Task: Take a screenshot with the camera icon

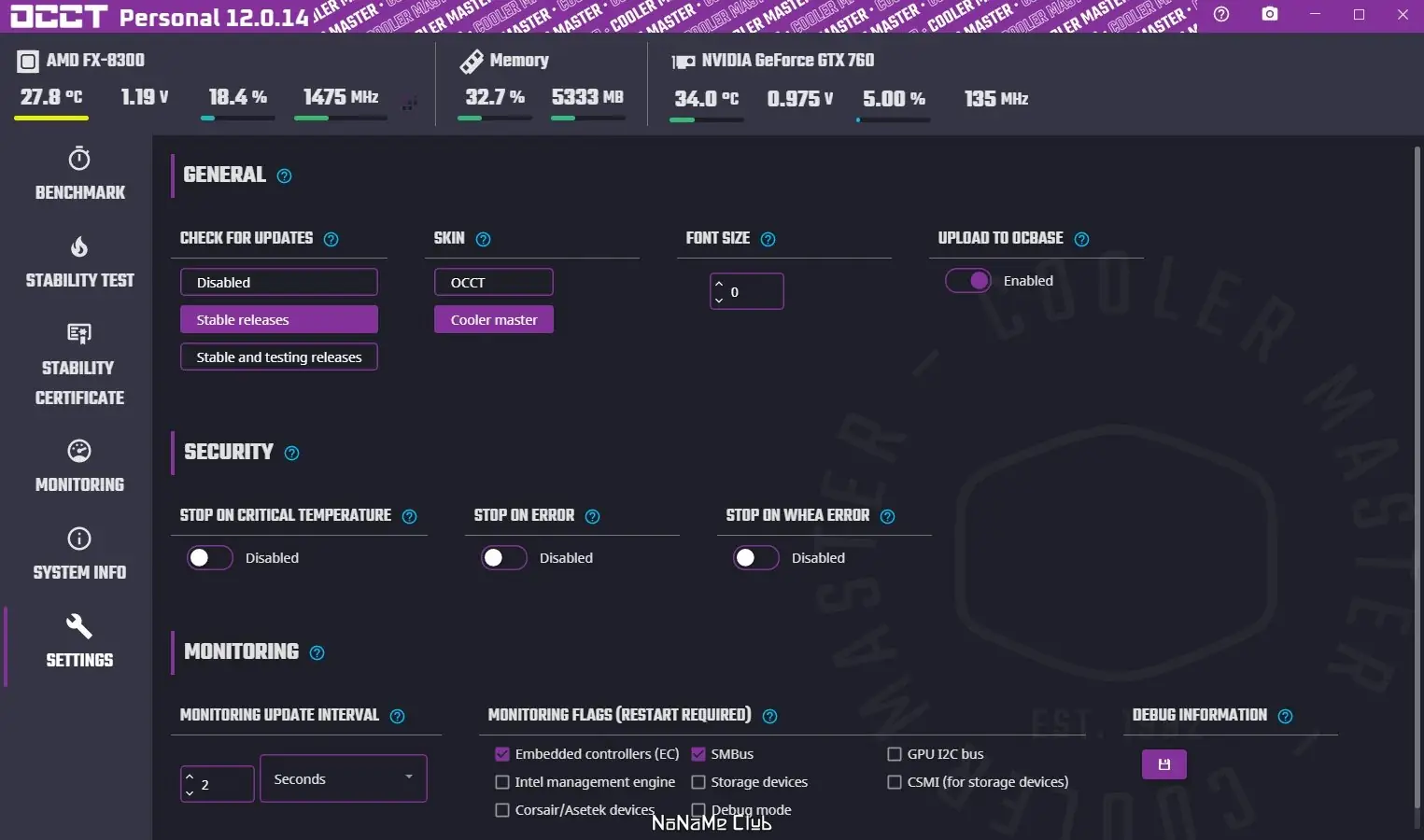Action: pos(1270,14)
